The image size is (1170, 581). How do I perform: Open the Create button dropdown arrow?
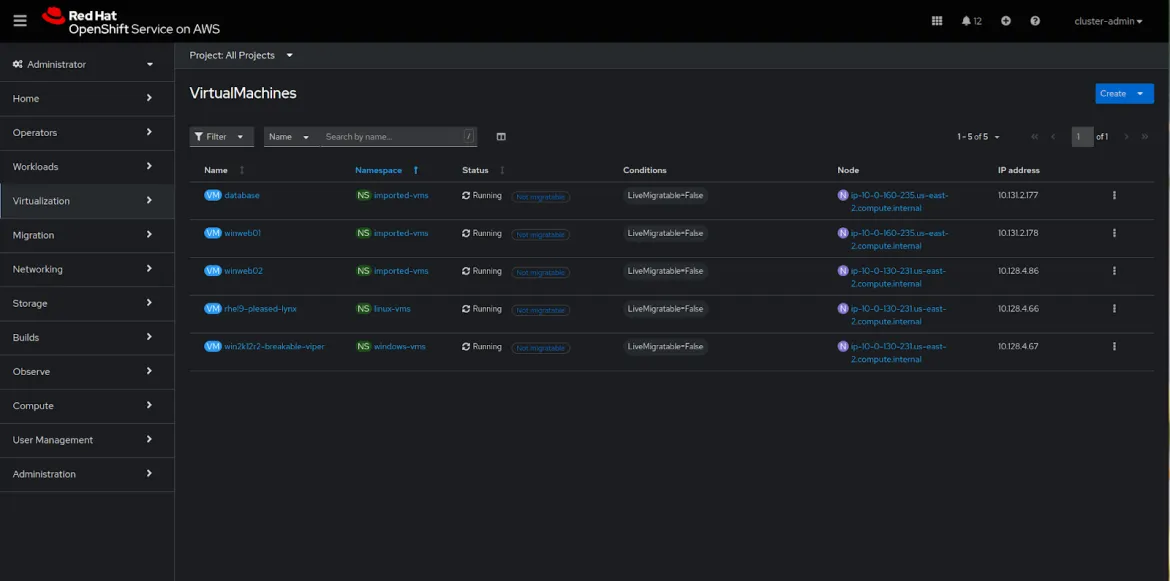click(x=1140, y=93)
